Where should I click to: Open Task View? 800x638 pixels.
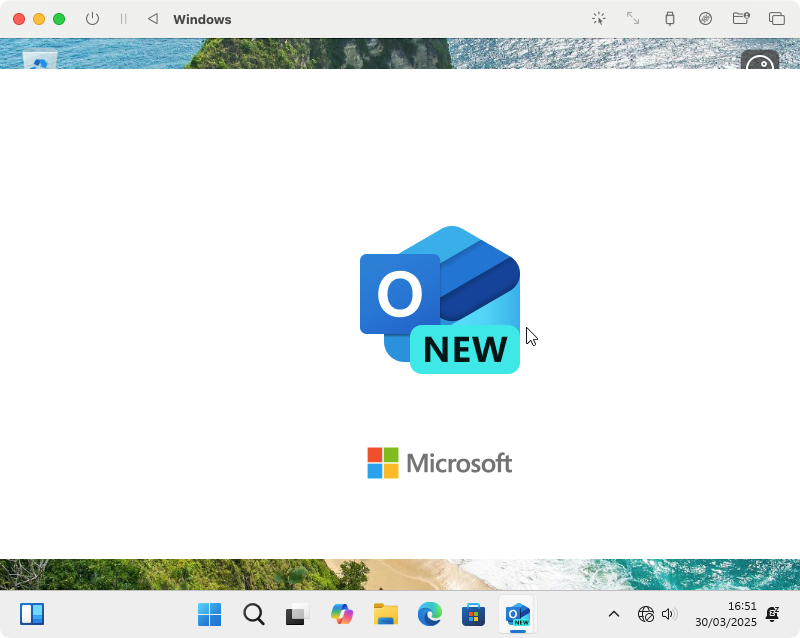click(297, 614)
